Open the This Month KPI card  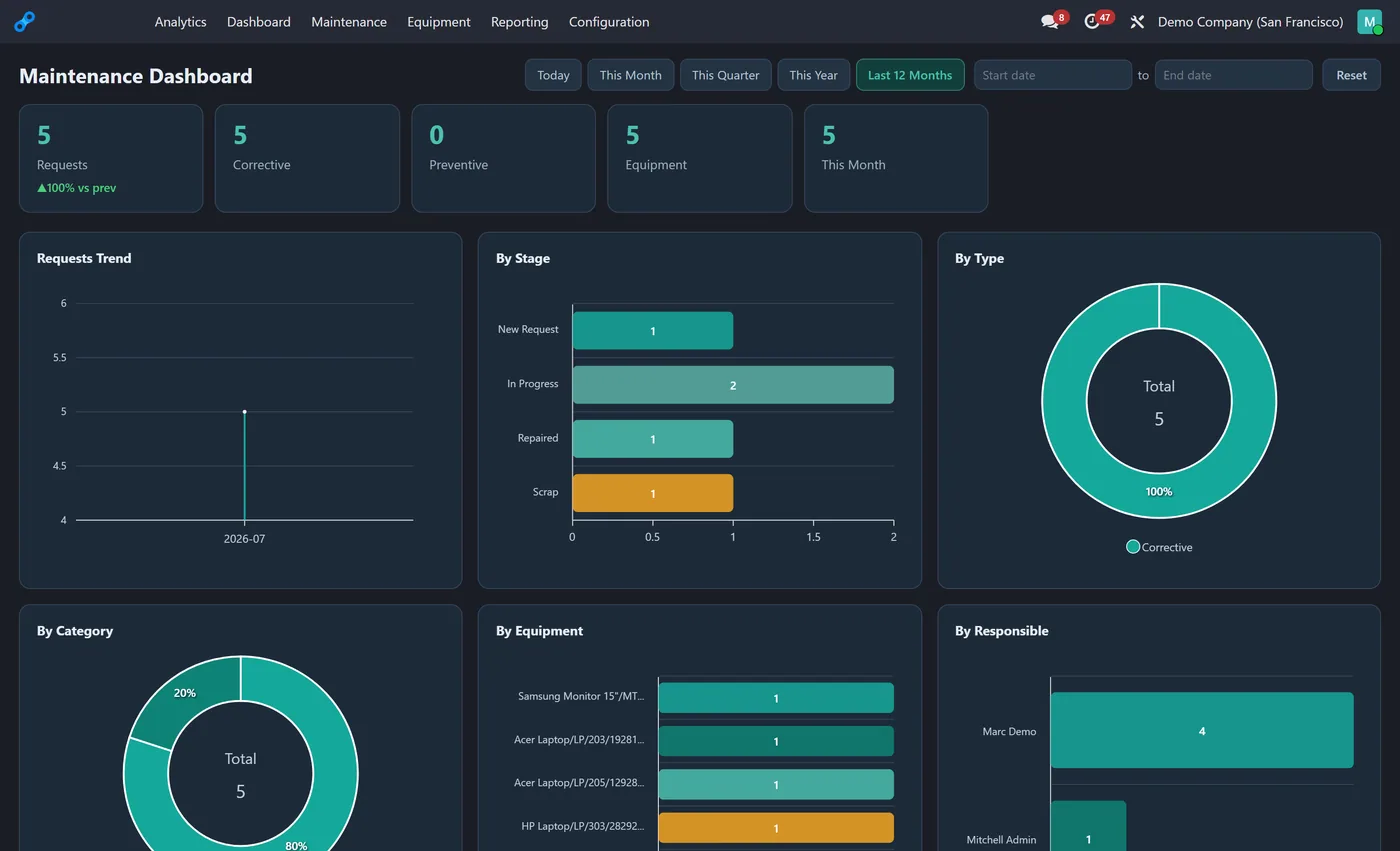pyautogui.click(x=896, y=158)
